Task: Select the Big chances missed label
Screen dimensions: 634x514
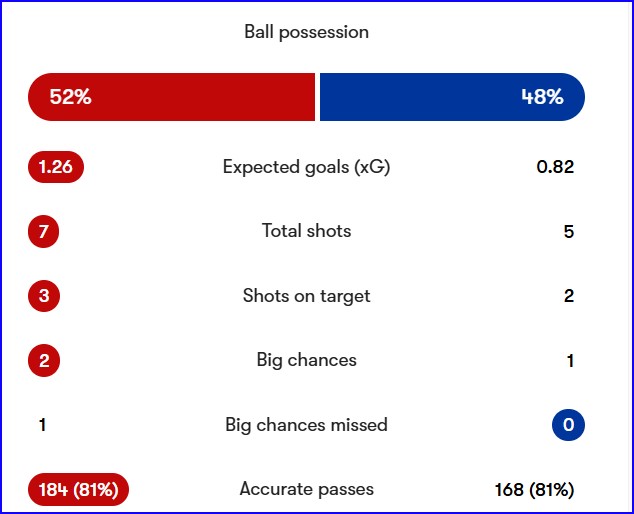Action: 306,425
